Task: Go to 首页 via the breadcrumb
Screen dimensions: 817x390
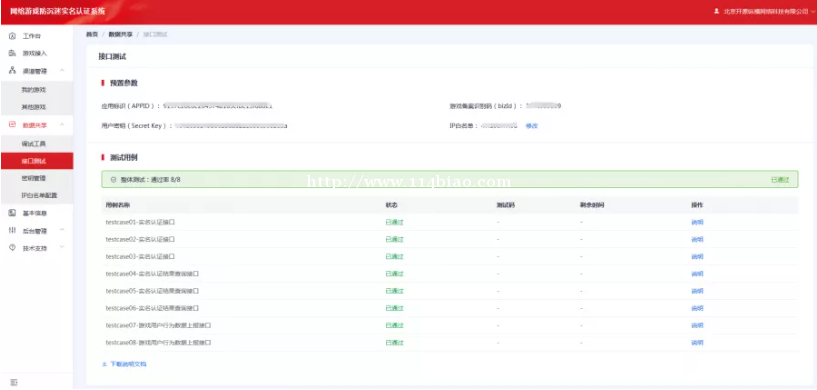Action: pyautogui.click(x=92, y=34)
